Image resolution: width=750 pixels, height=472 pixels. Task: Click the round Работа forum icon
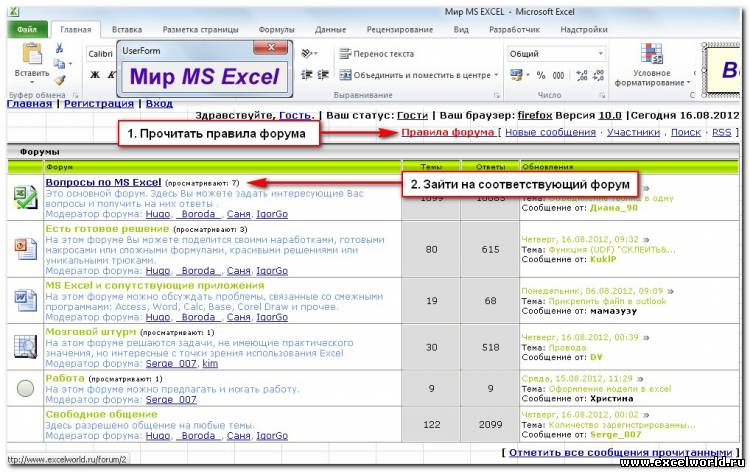[25, 388]
